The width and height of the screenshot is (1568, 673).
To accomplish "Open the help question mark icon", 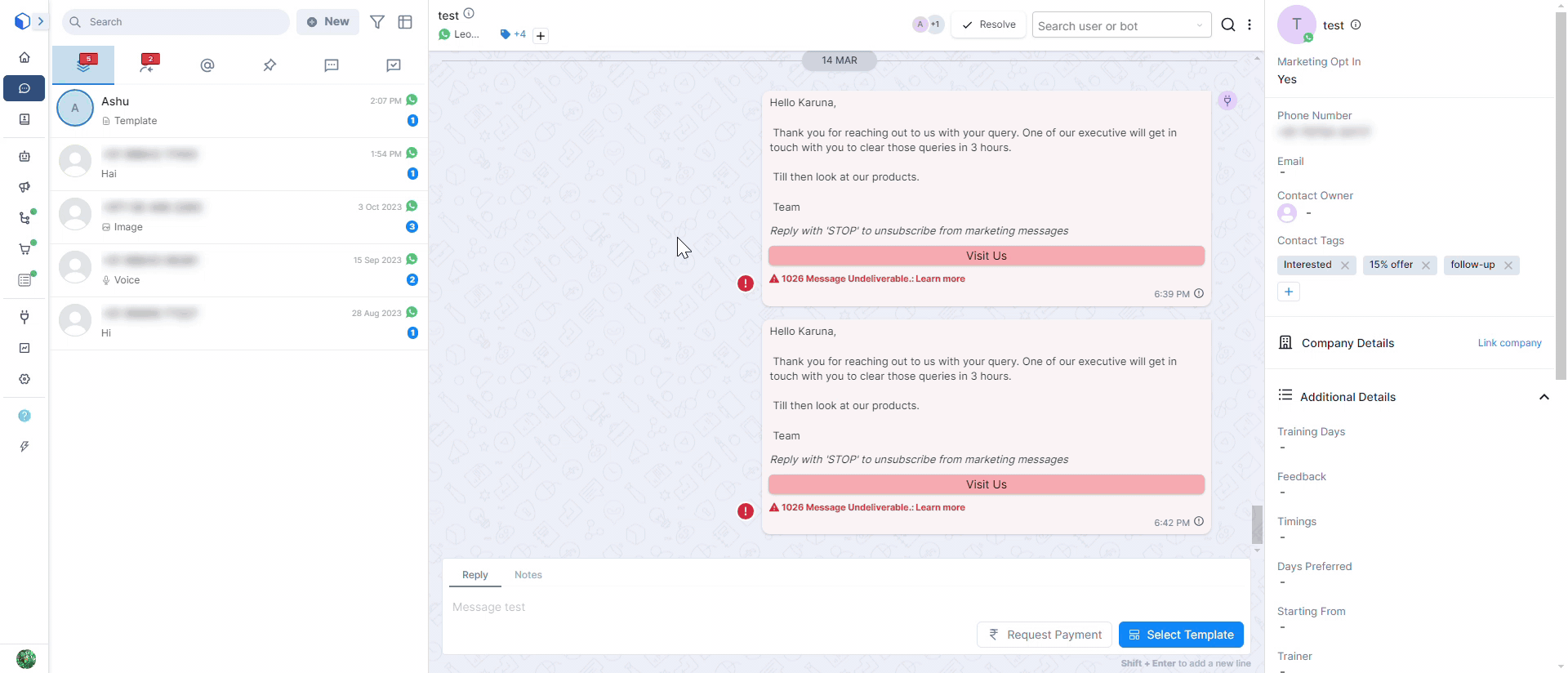I will (24, 416).
